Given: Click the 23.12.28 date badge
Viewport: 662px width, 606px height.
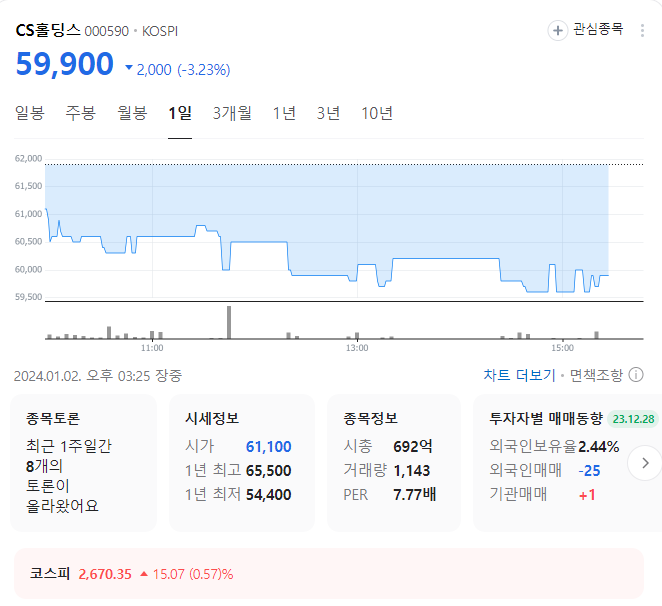Looking at the screenshot, I should [633, 419].
